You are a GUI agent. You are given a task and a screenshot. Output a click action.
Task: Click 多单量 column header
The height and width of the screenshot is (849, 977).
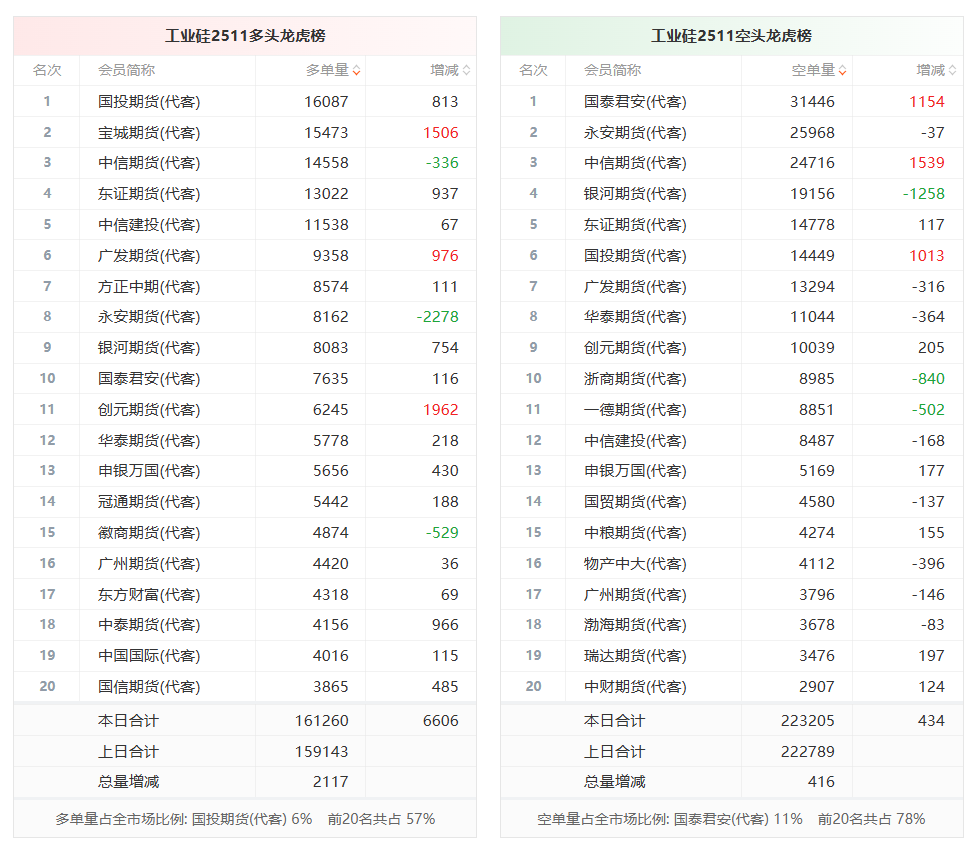(x=327, y=70)
